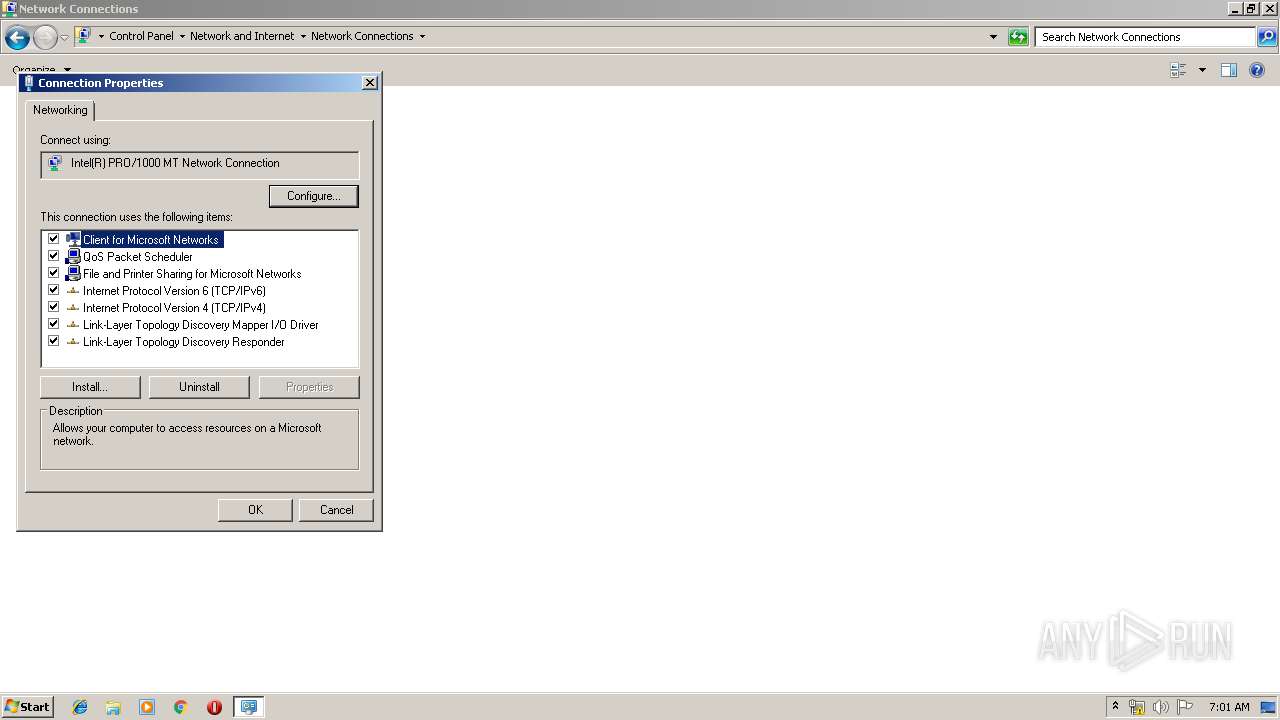
Task: Go back with the blue Back arrow
Action: pyautogui.click(x=17, y=38)
